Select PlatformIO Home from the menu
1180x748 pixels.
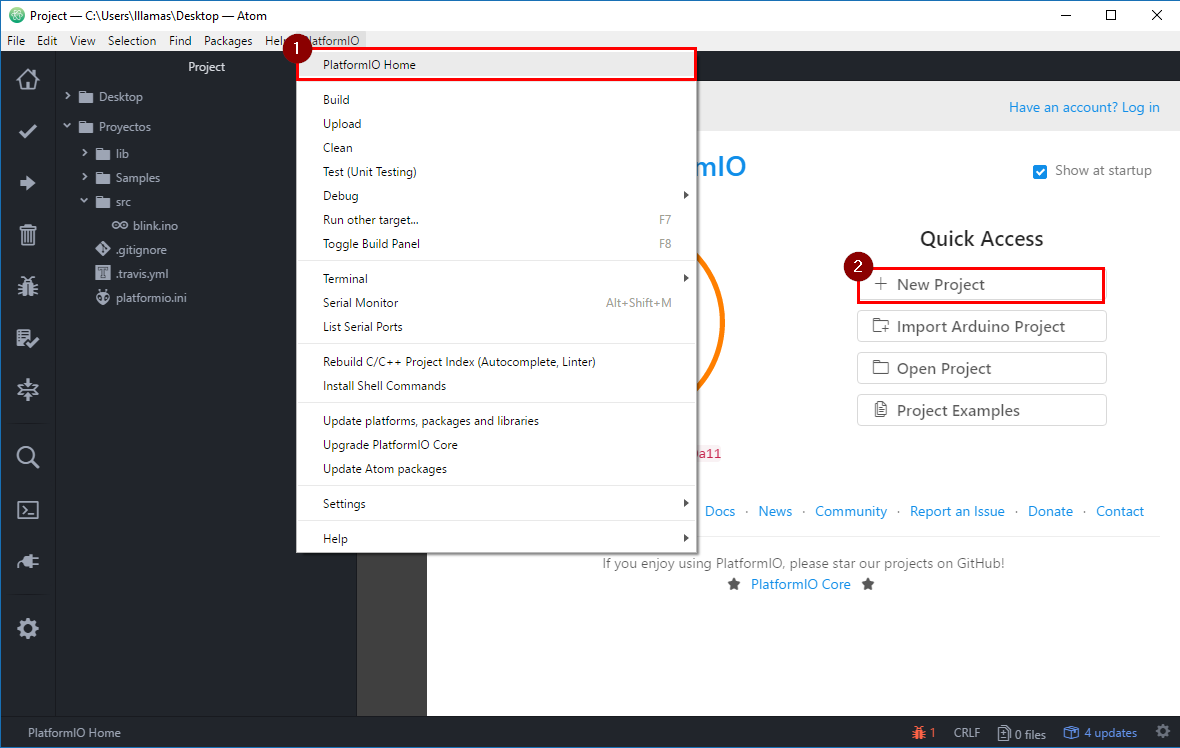(497, 65)
